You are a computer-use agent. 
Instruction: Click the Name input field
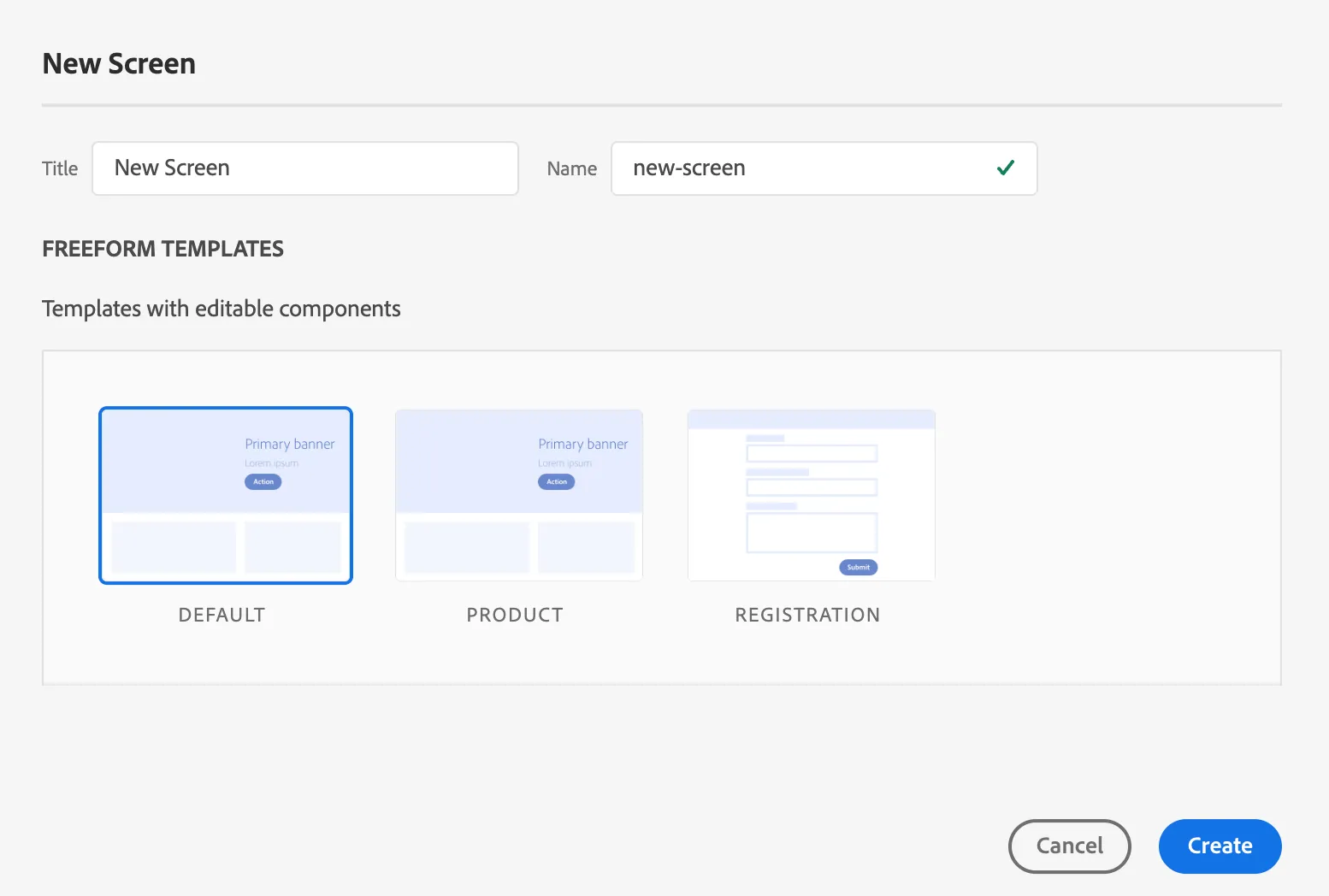[x=824, y=168]
